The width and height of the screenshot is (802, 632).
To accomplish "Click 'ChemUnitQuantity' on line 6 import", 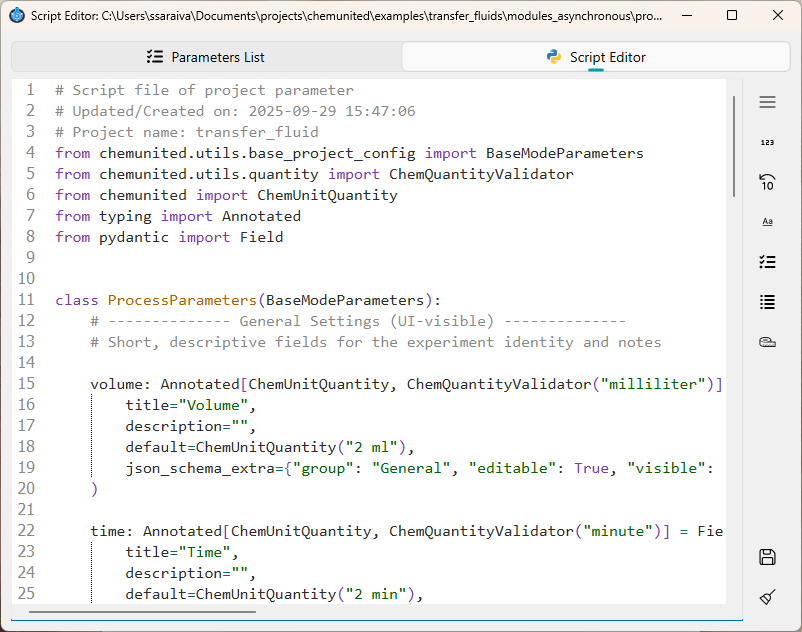I will pyautogui.click(x=327, y=195).
